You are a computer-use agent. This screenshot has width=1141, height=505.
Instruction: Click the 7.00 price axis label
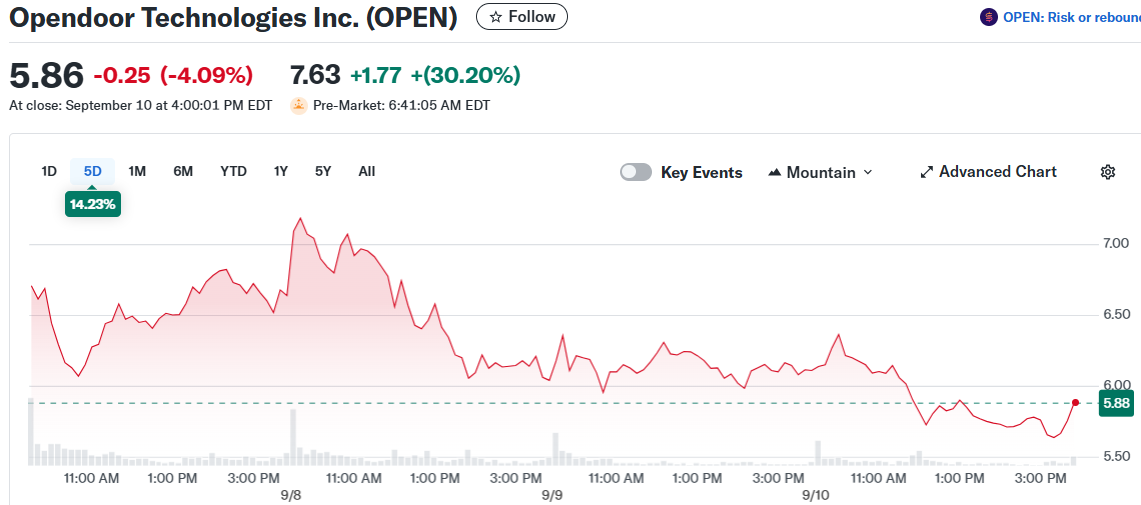[1116, 243]
